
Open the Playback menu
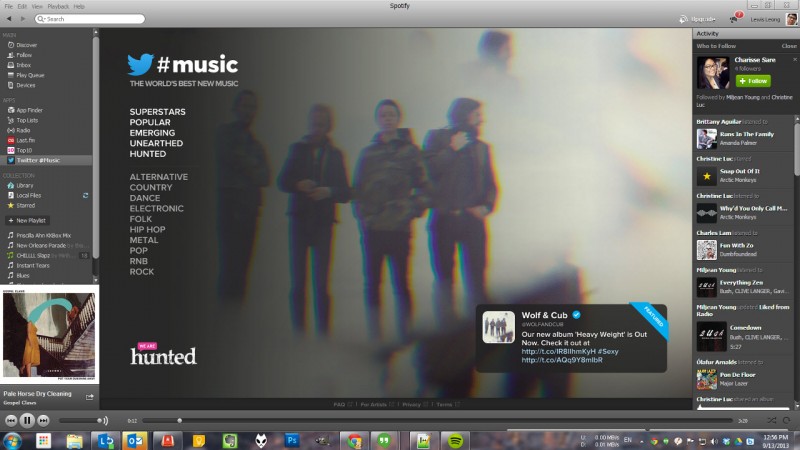point(58,6)
